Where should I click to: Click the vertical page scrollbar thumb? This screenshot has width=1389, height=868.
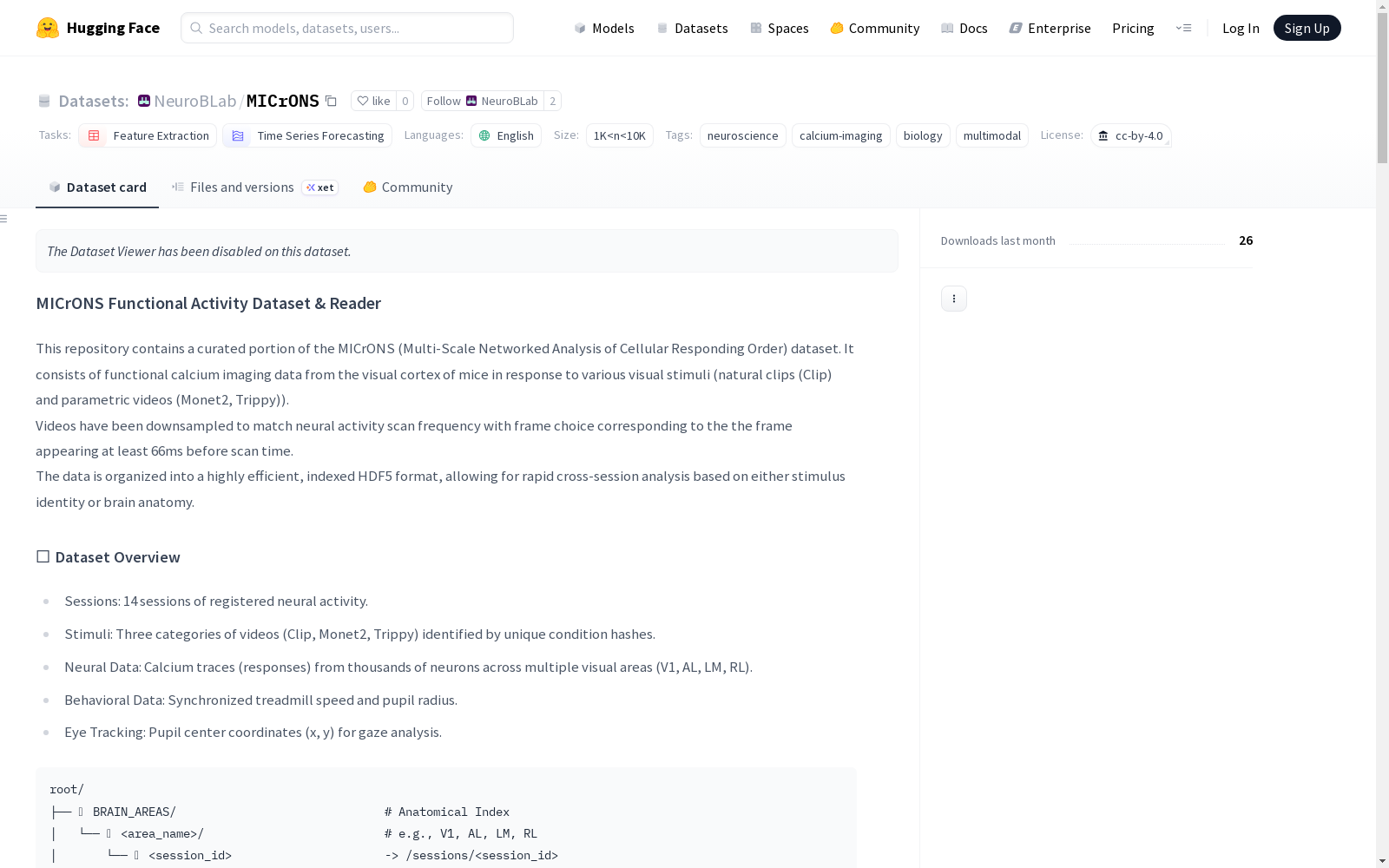pyautogui.click(x=1382, y=89)
